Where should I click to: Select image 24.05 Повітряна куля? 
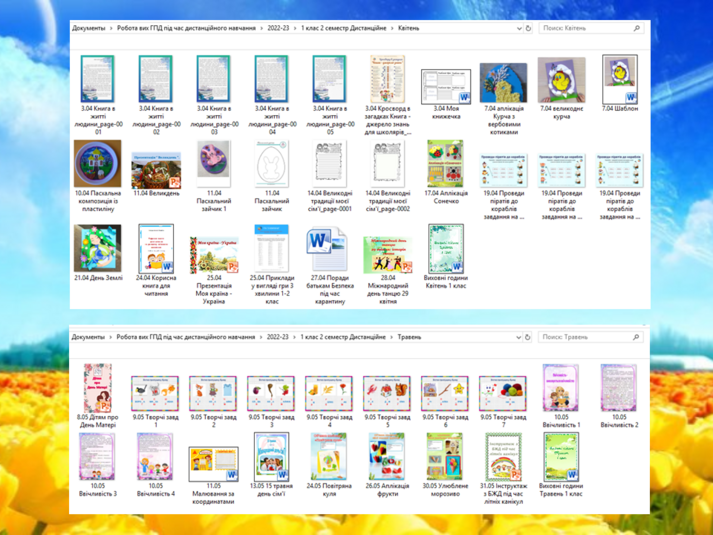(329, 465)
